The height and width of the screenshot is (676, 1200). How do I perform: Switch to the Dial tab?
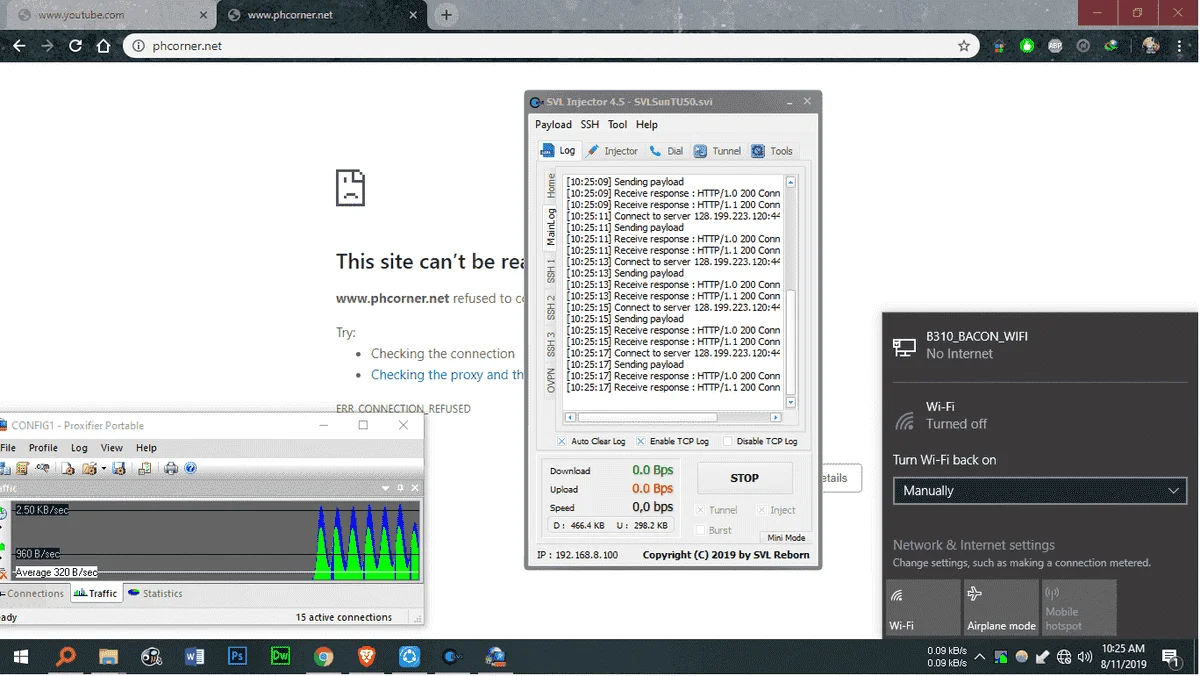click(x=666, y=151)
